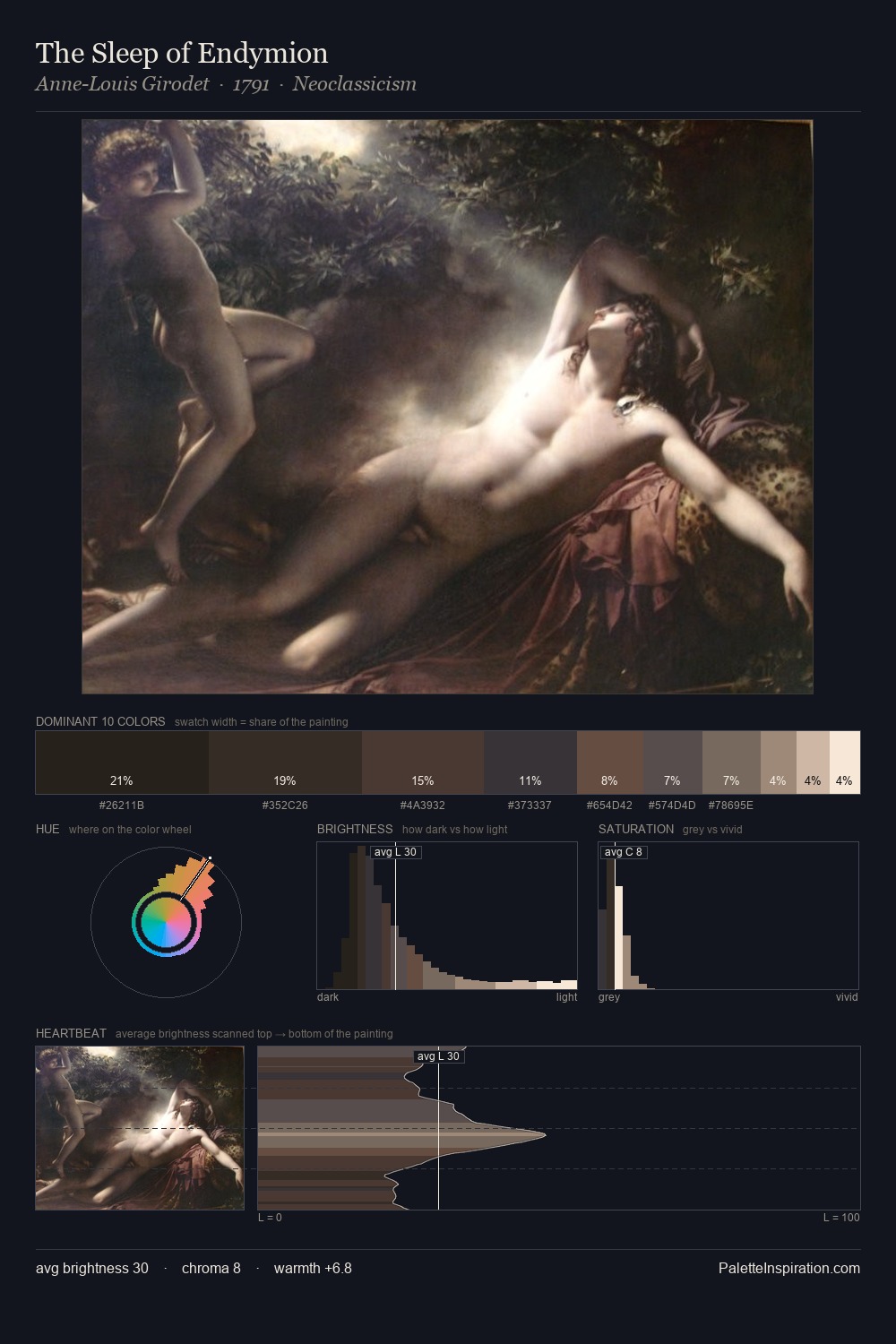
Task: Select the 7% swatch labeled #78695E
Action: tap(731, 762)
